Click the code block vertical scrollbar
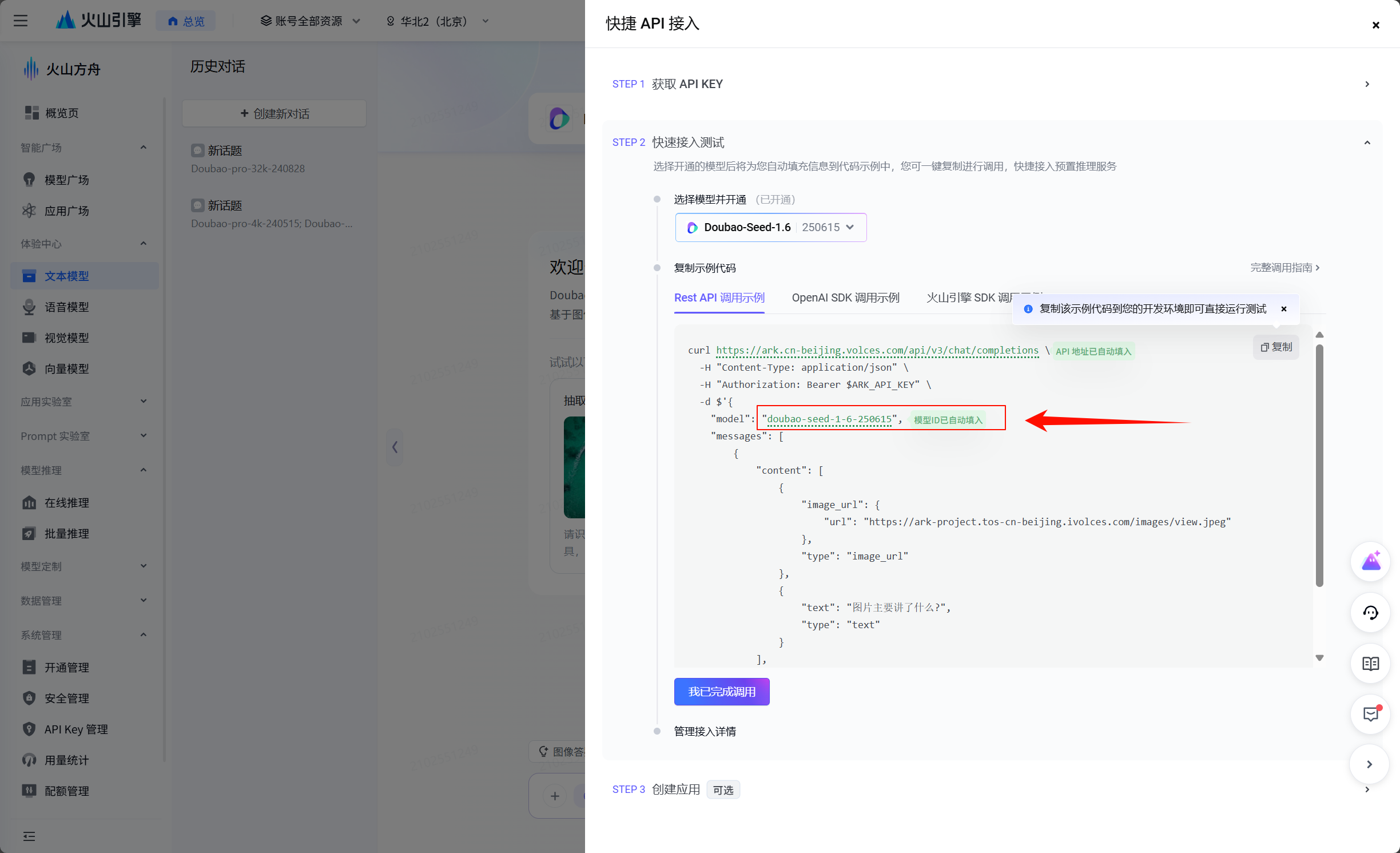Viewport: 1400px width, 853px height. [1319, 465]
